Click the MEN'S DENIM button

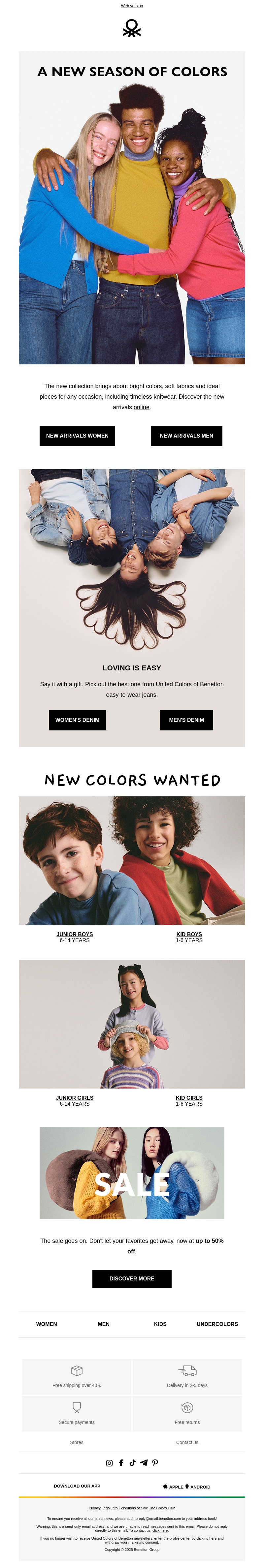(x=186, y=720)
